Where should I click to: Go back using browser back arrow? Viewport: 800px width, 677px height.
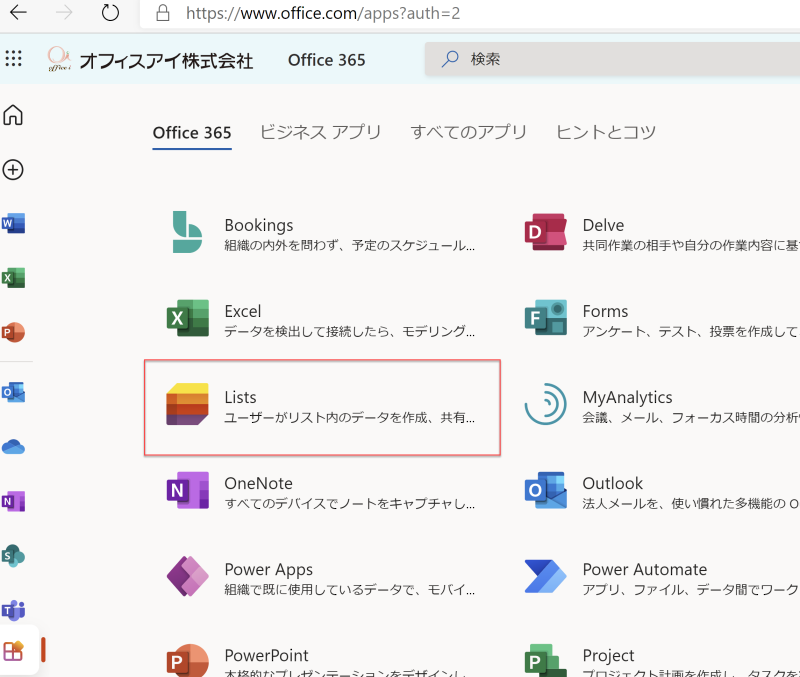18,12
